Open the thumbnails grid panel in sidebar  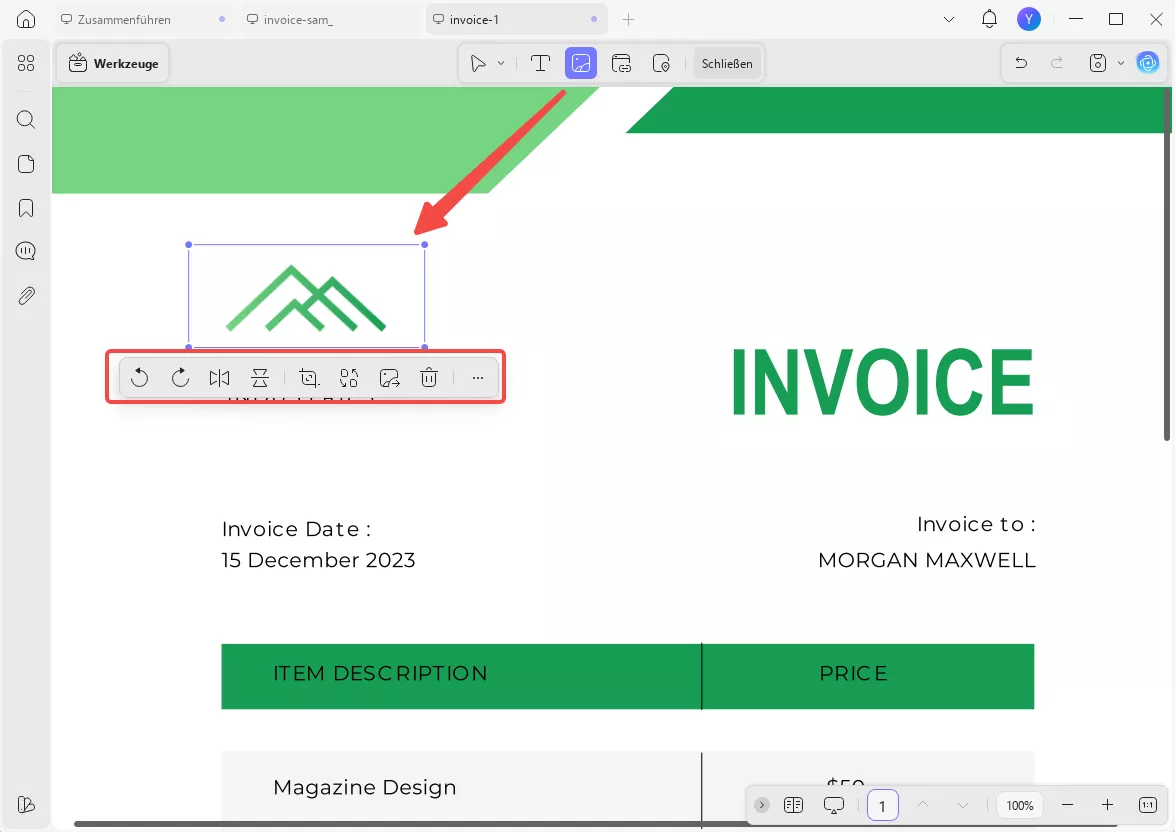point(25,64)
